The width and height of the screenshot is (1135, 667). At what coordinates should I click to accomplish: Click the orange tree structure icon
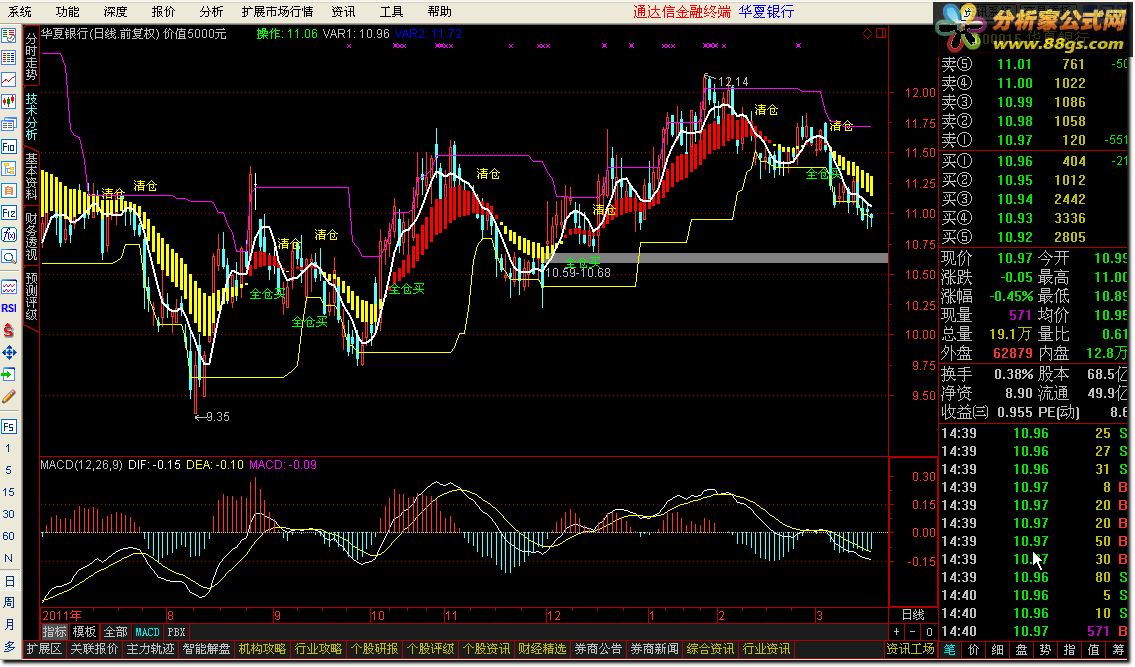[9, 169]
